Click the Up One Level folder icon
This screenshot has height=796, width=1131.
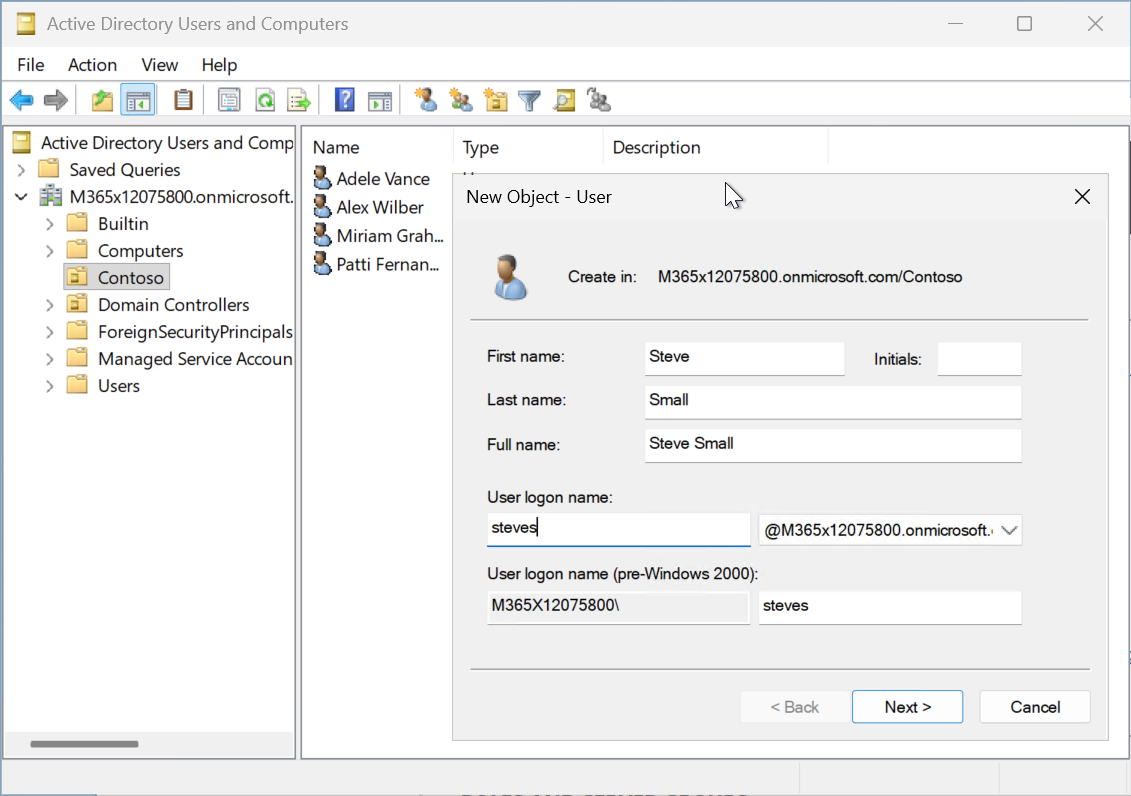pos(102,100)
